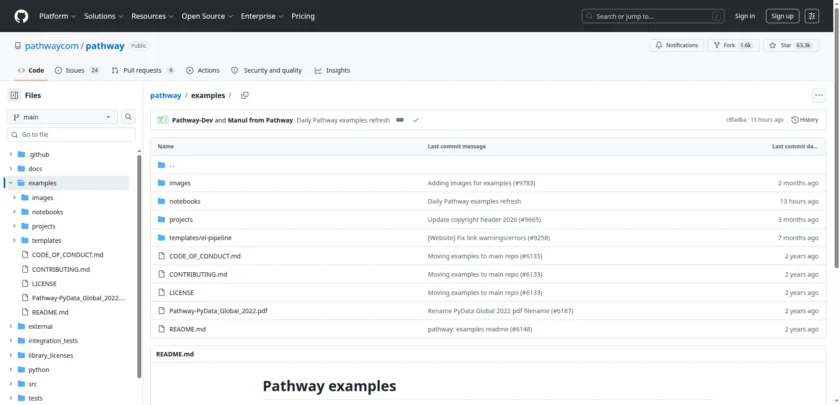Click the parent directory folder icon
This screenshot has width=840, height=405.
click(x=161, y=165)
